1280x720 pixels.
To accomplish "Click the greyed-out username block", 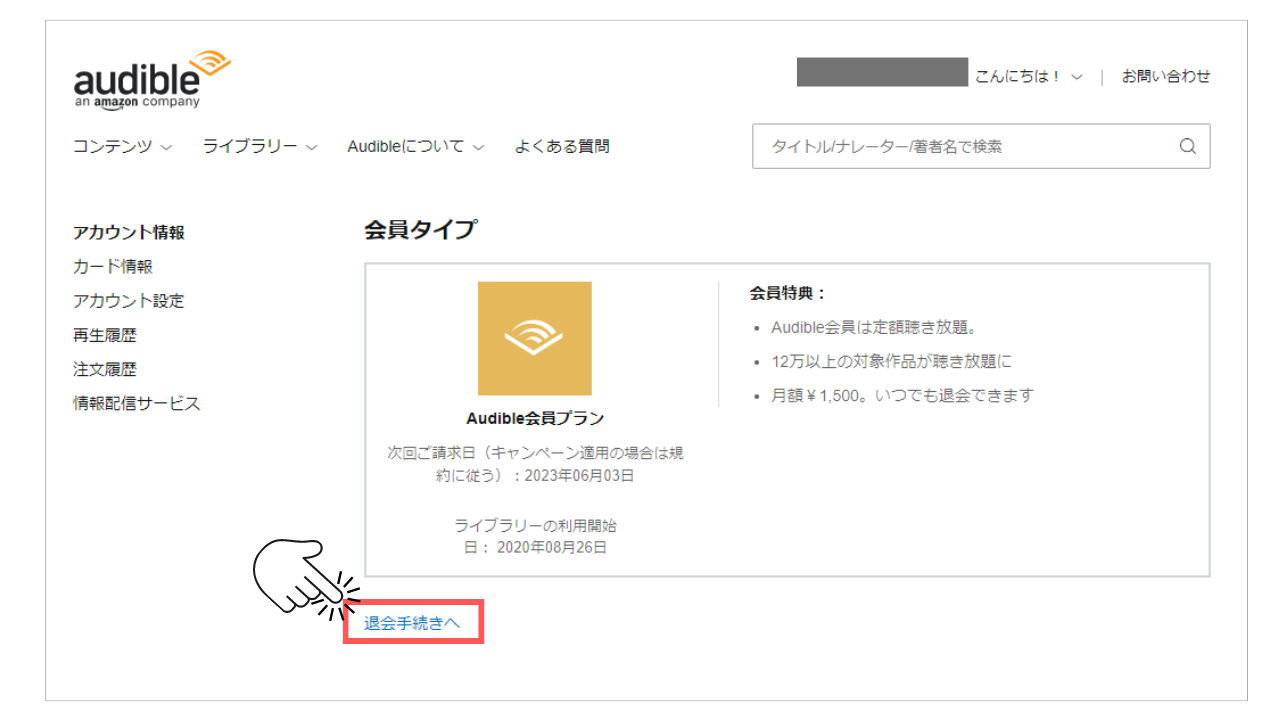I will [882, 72].
